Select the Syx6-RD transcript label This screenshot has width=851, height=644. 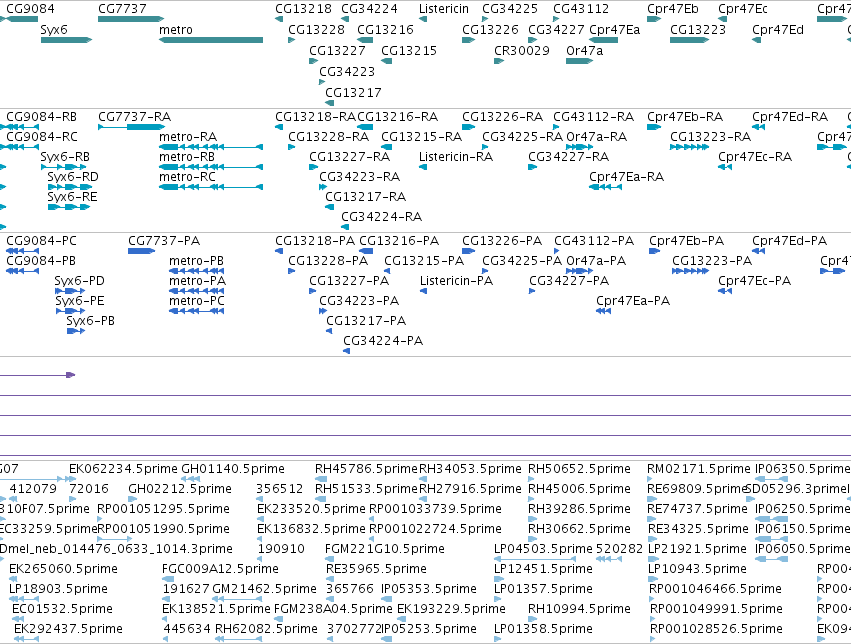73,177
